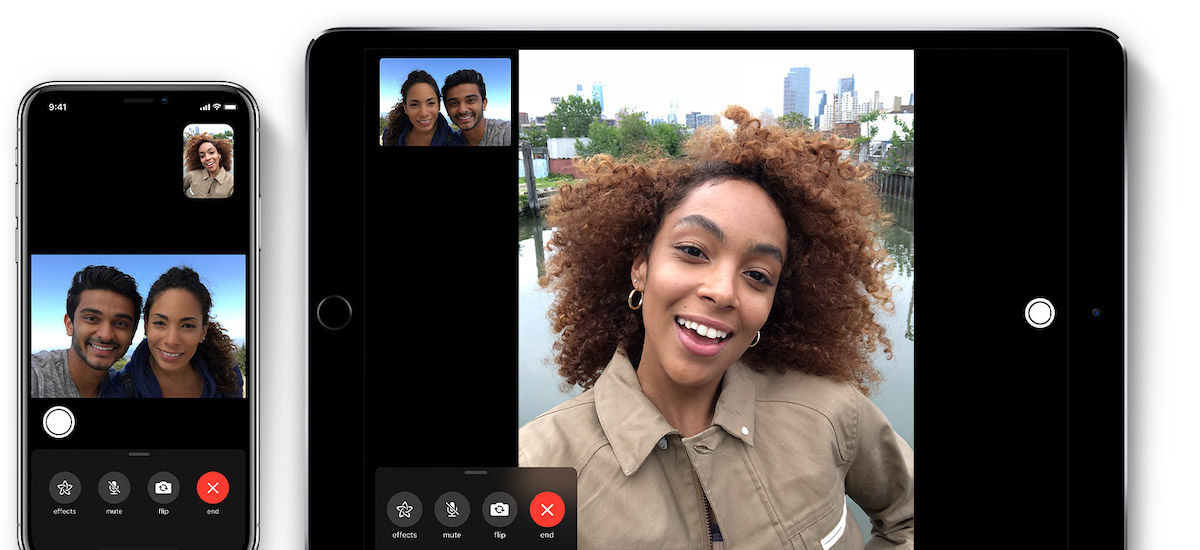The image size is (1200, 550).
Task: Select the iPad couple self-view thumbnail
Action: pyautogui.click(x=445, y=102)
